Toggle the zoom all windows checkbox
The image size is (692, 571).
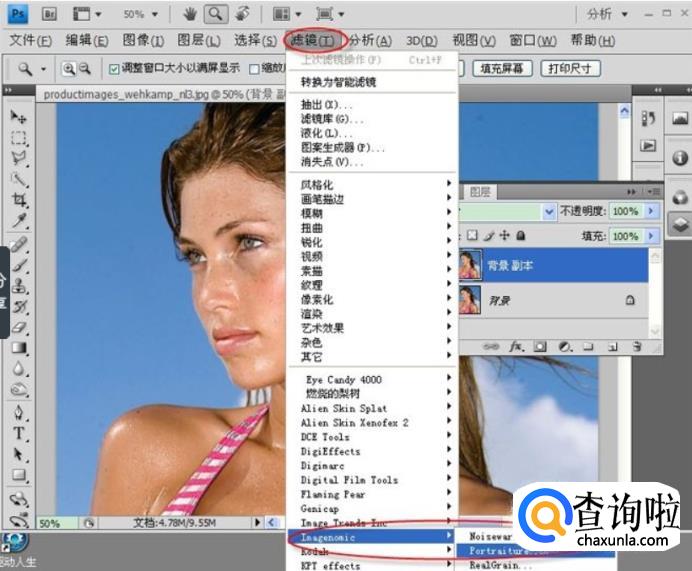pyautogui.click(x=254, y=69)
